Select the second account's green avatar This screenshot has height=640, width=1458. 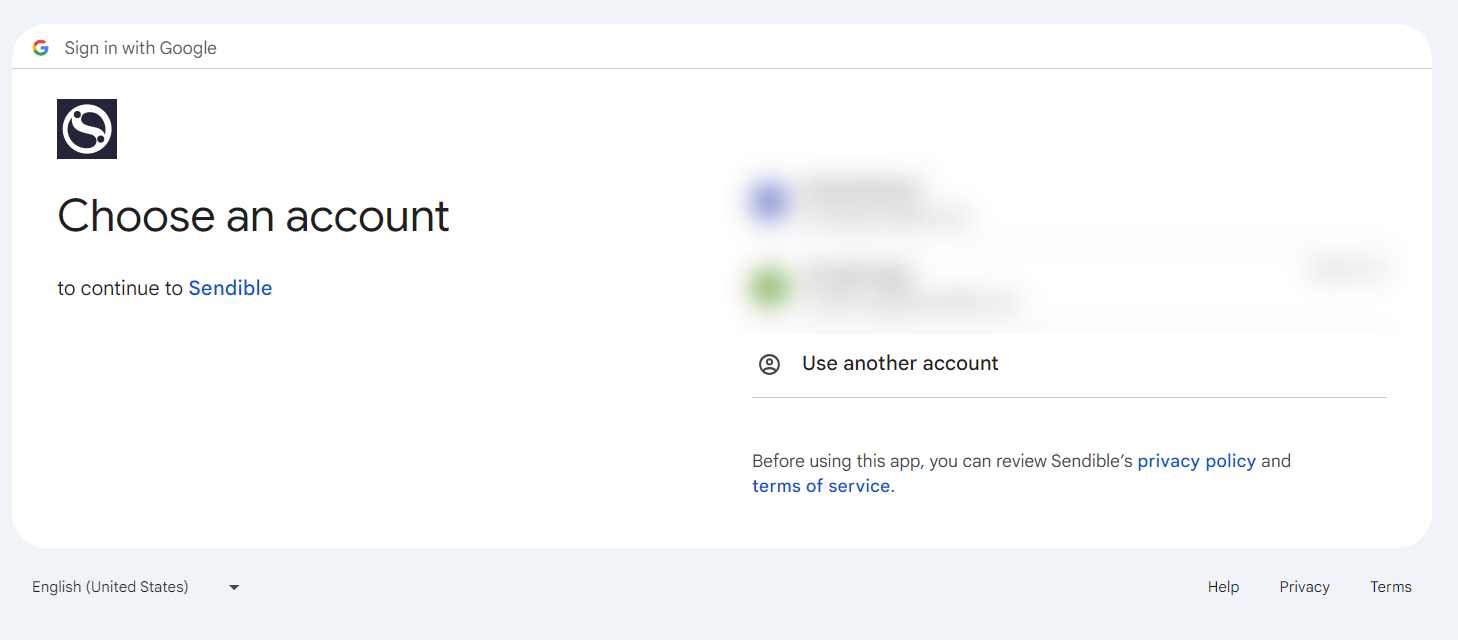tap(769, 287)
